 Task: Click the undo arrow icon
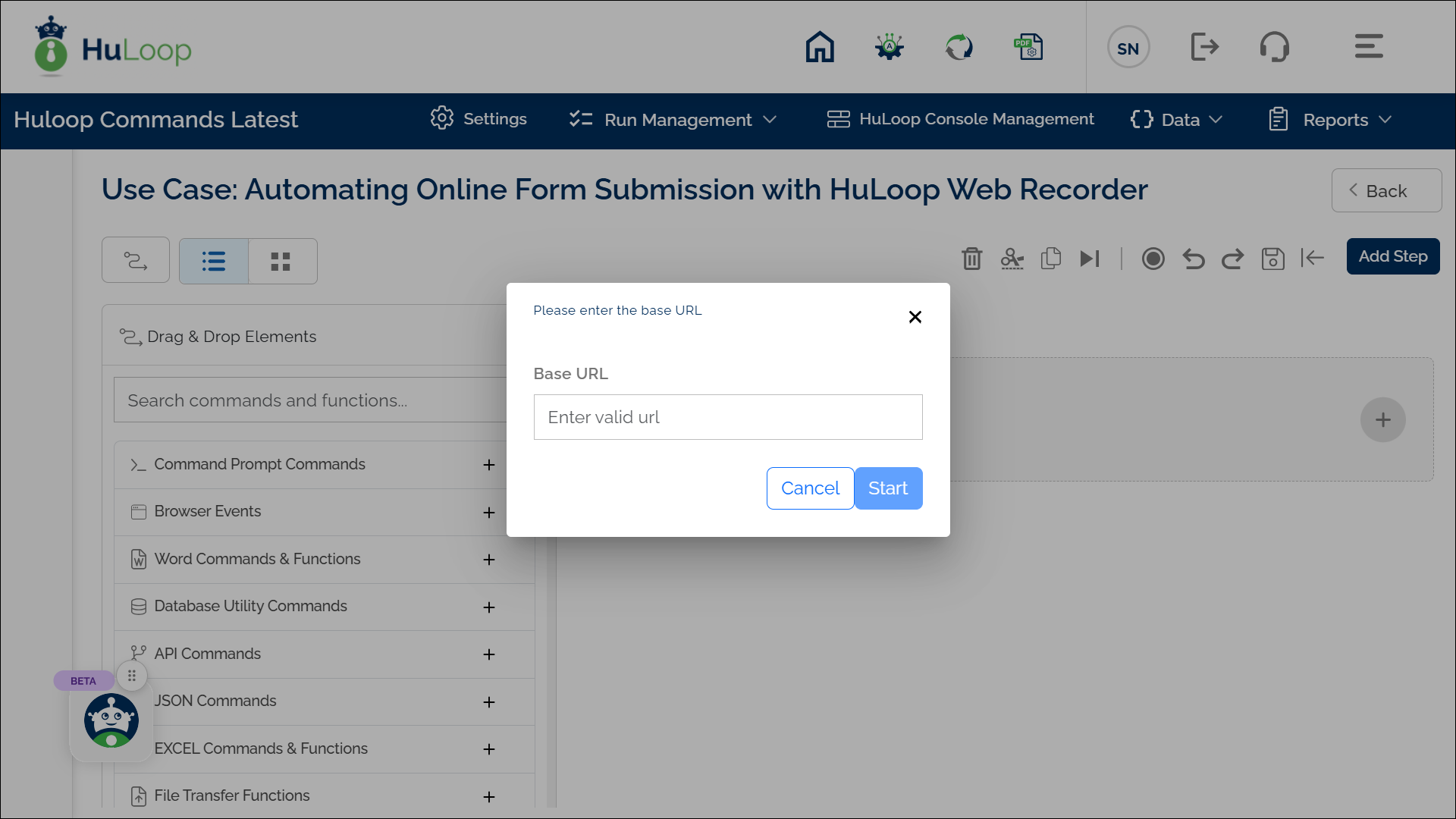point(1193,259)
